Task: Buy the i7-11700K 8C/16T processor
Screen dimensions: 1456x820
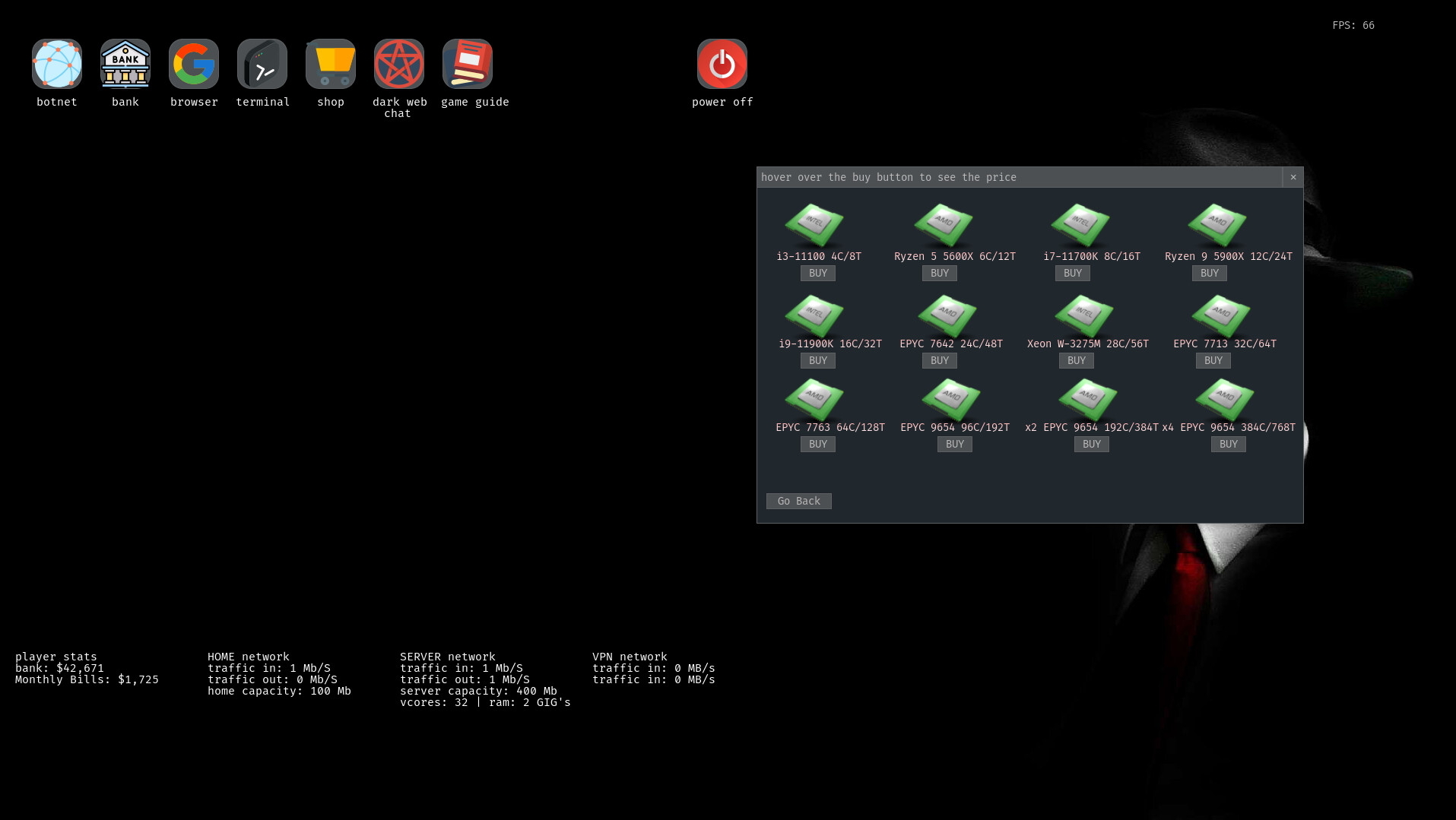Action: [x=1072, y=273]
